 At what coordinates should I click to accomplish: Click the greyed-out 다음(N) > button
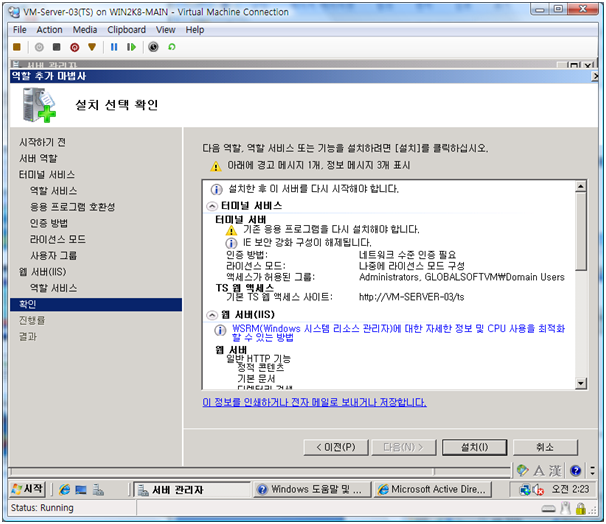coord(404,447)
